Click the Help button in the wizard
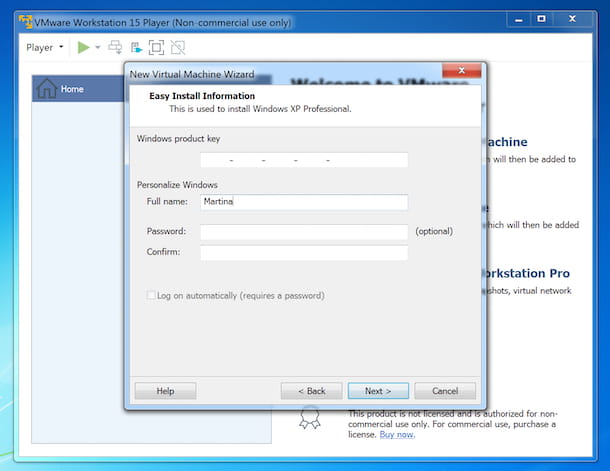 tap(165, 391)
